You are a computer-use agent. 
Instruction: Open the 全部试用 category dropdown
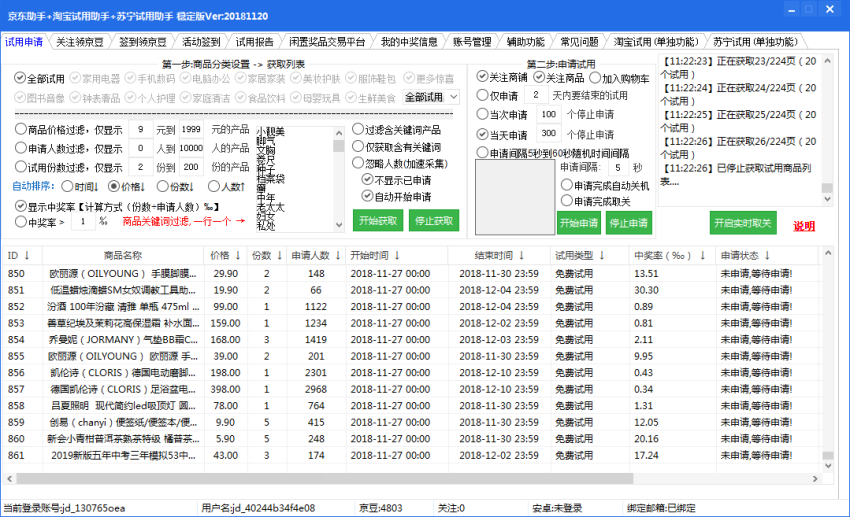432,97
